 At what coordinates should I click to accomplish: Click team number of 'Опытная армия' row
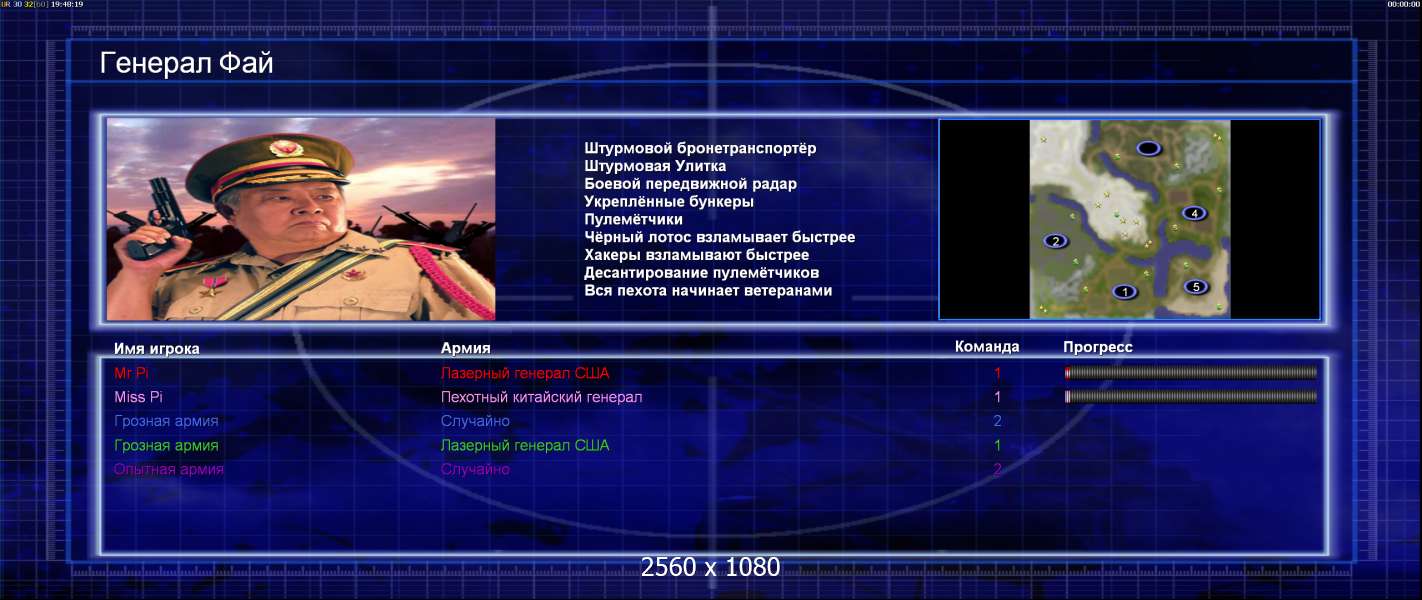click(x=997, y=469)
